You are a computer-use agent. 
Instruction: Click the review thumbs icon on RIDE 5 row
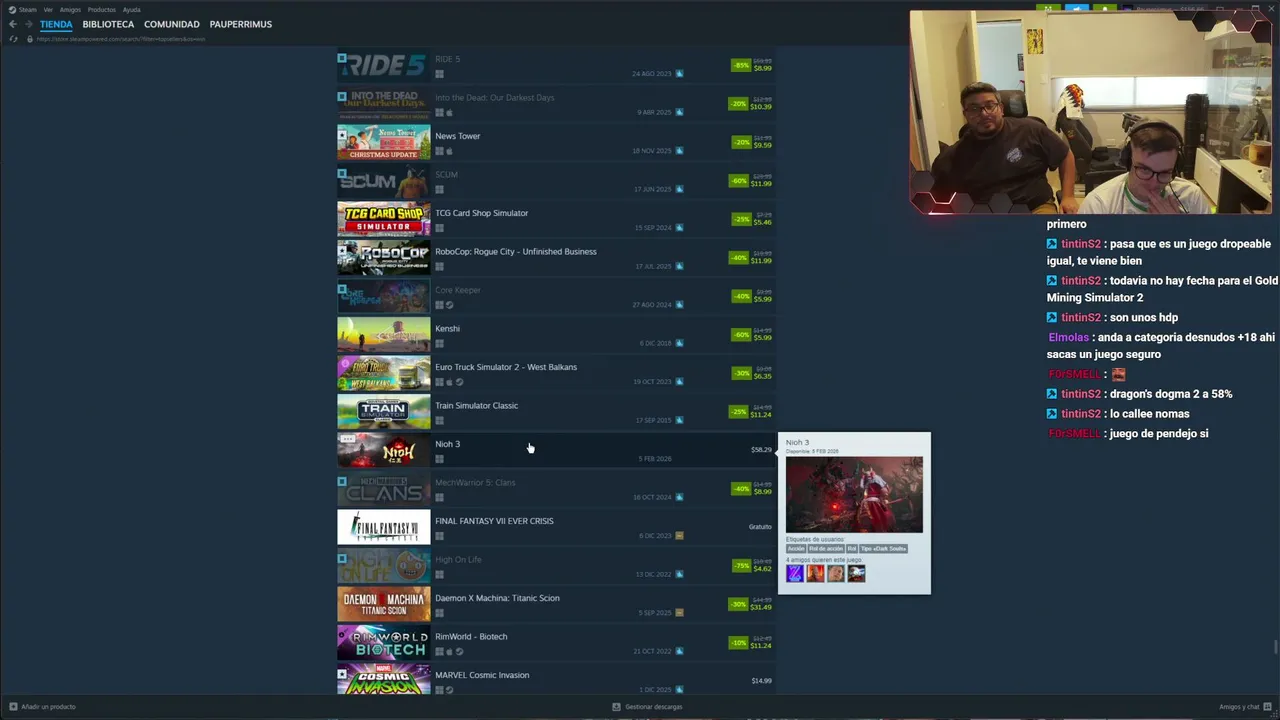click(x=679, y=74)
